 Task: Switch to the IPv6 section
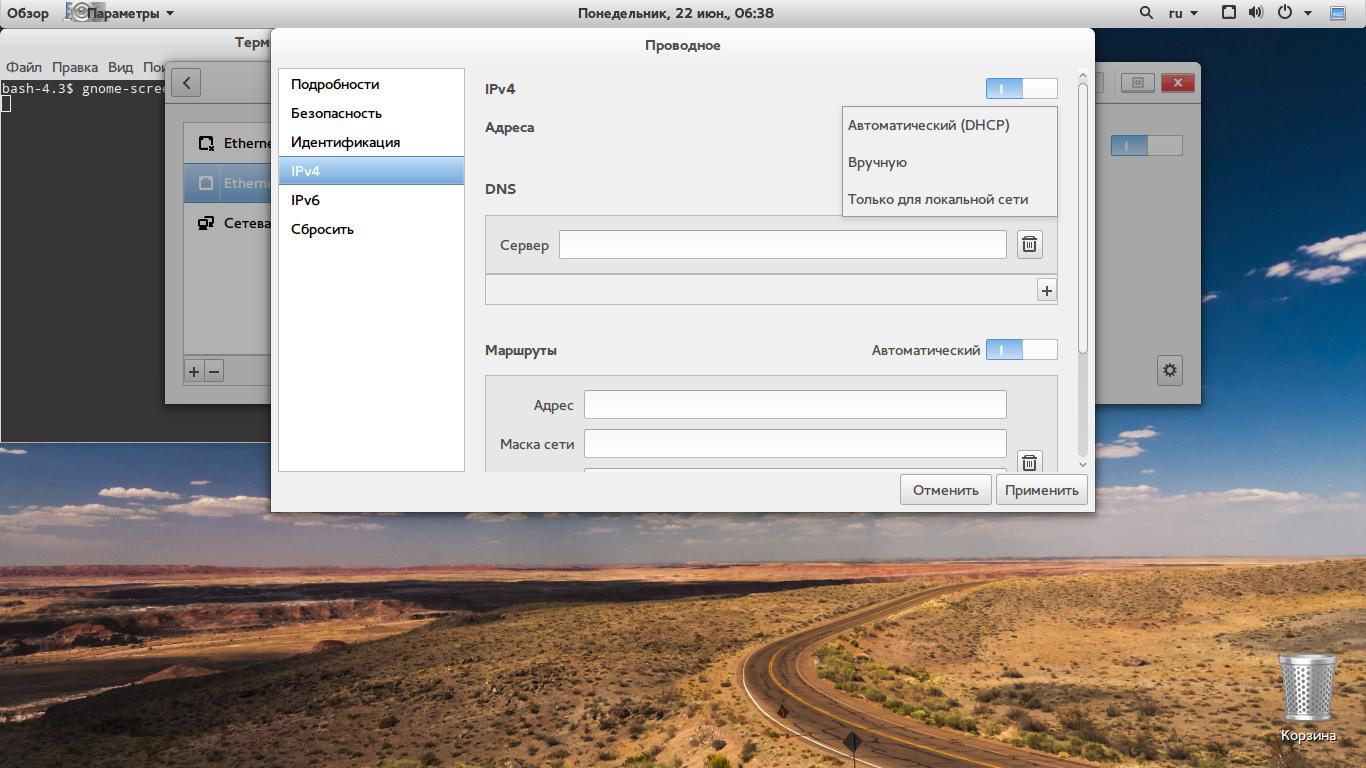[371, 200]
